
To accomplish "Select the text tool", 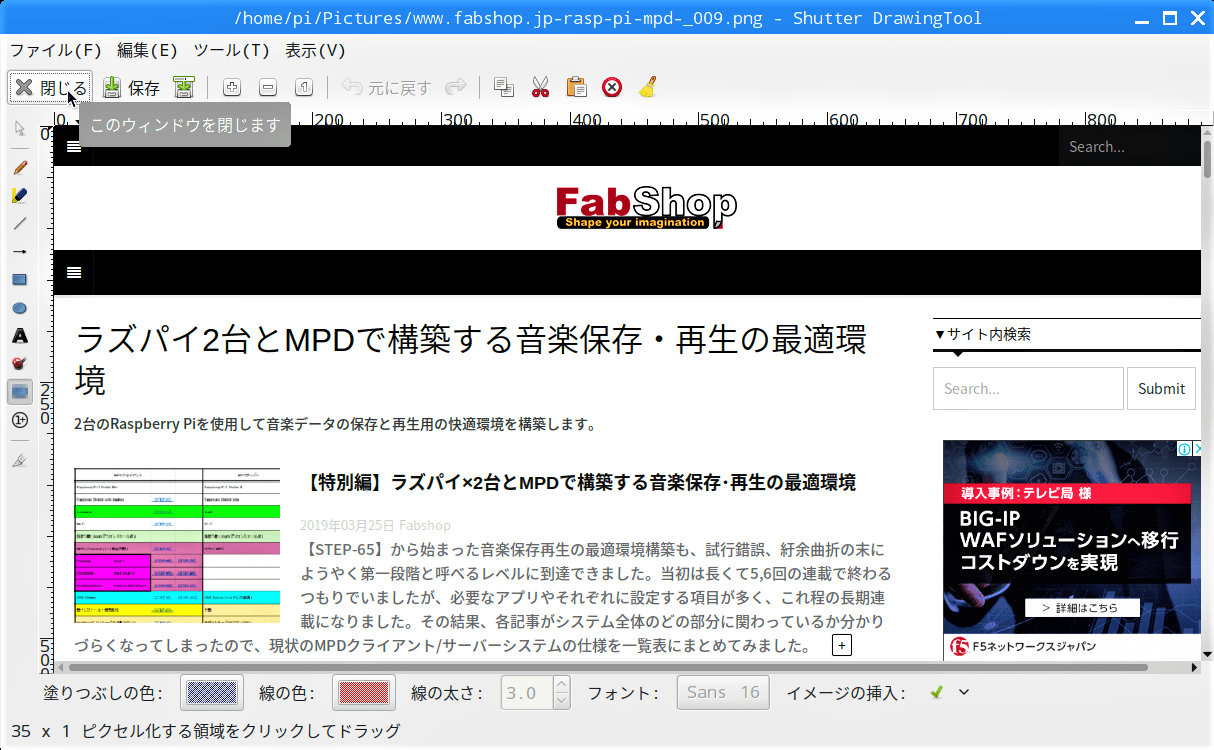I will point(20,336).
